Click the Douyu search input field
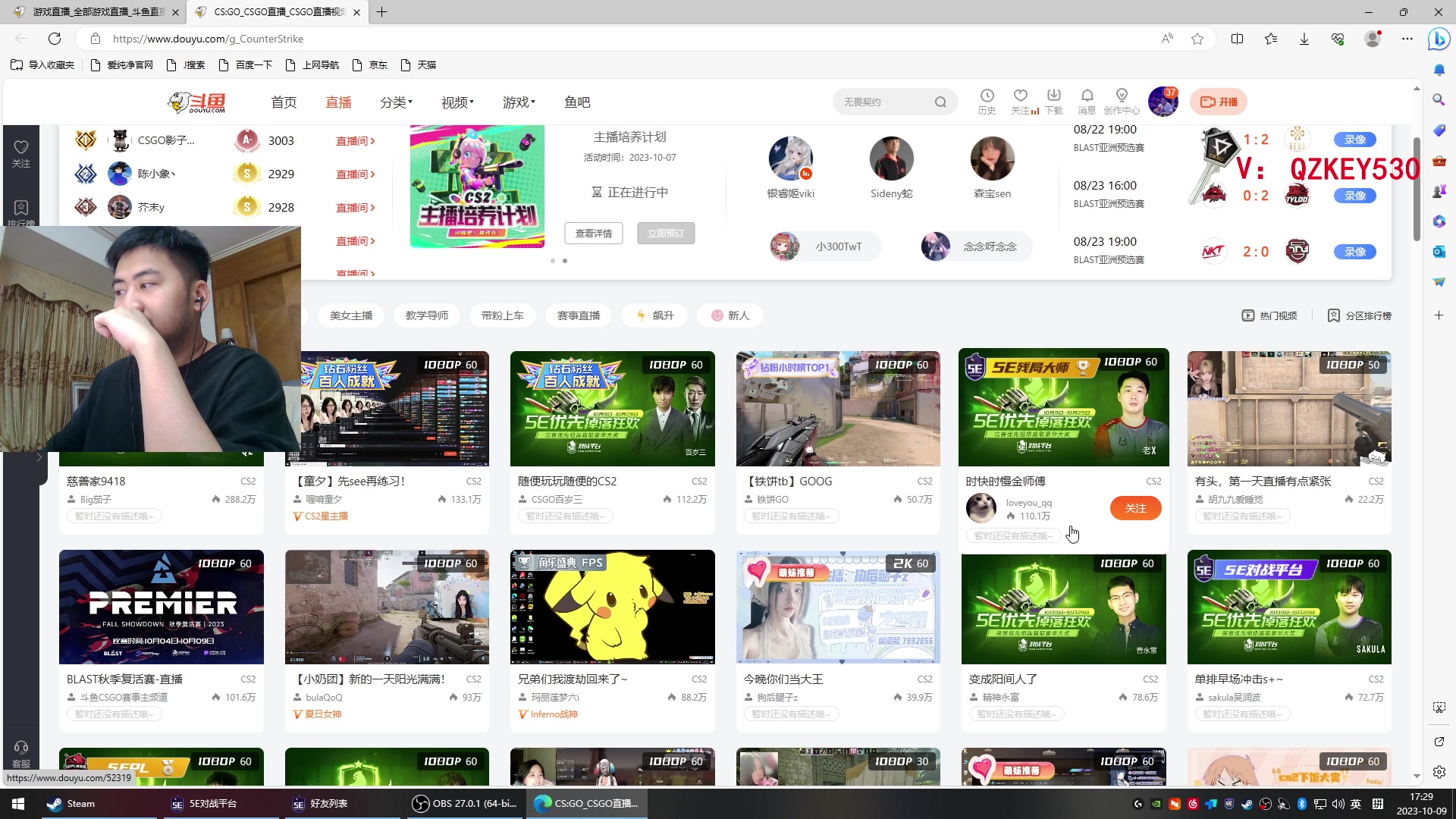This screenshot has width=1456, height=819. click(883, 102)
